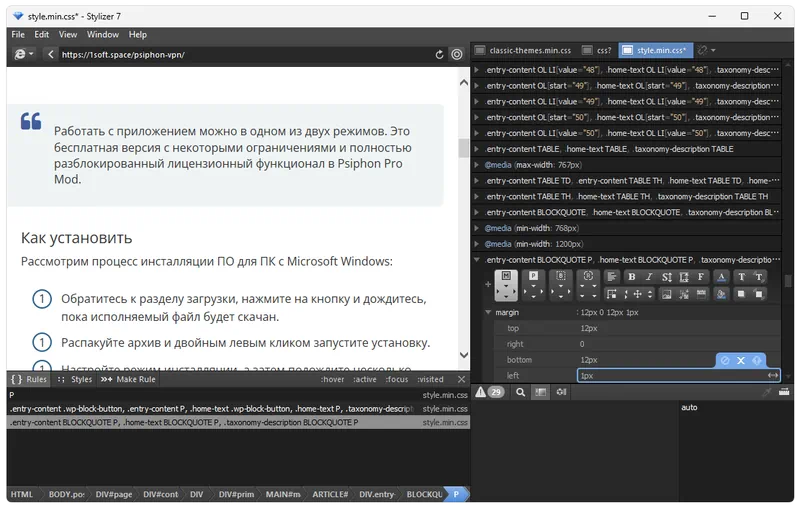Expand the .entry-content TABLE rule
800x508 pixels.
[477, 149]
